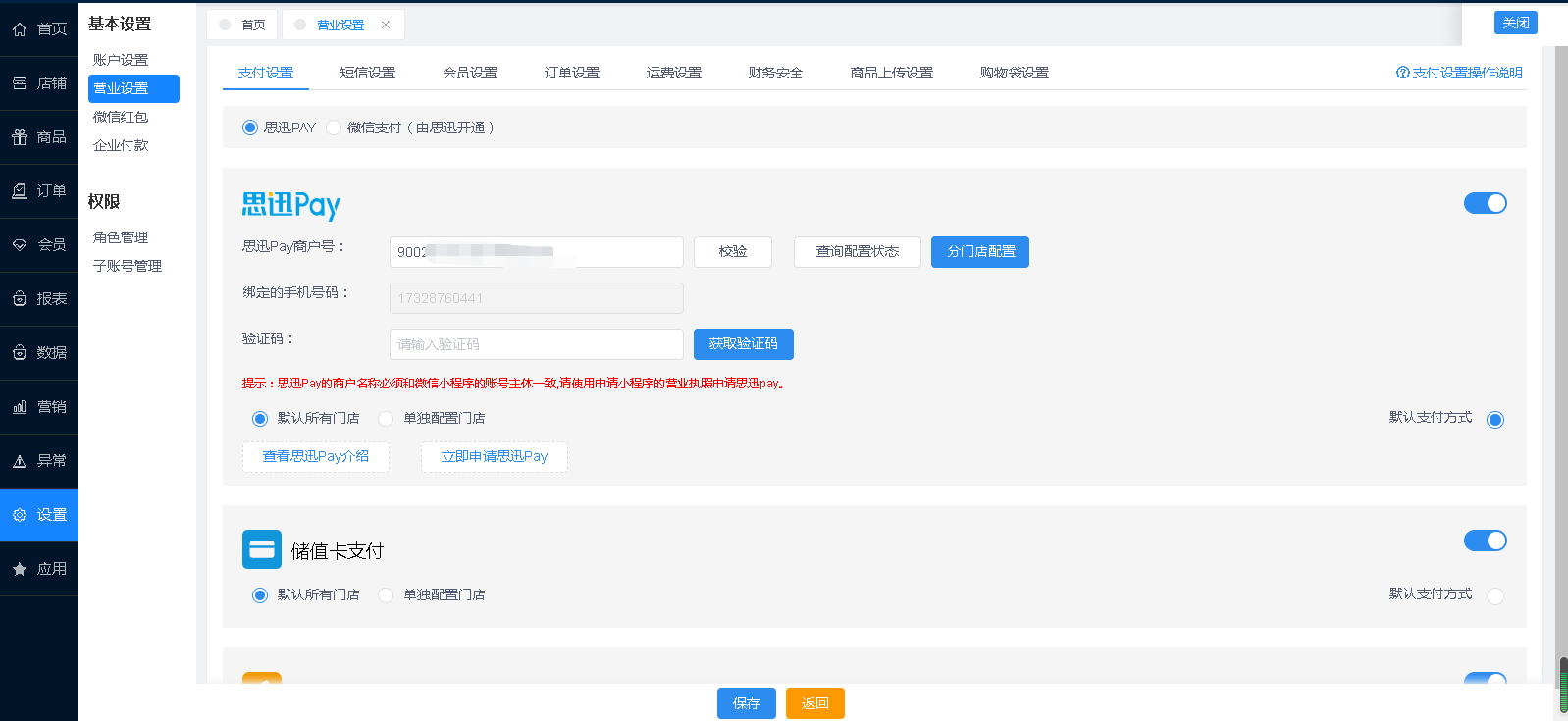Open the 异常 warning icon in sidebar

tap(20, 461)
